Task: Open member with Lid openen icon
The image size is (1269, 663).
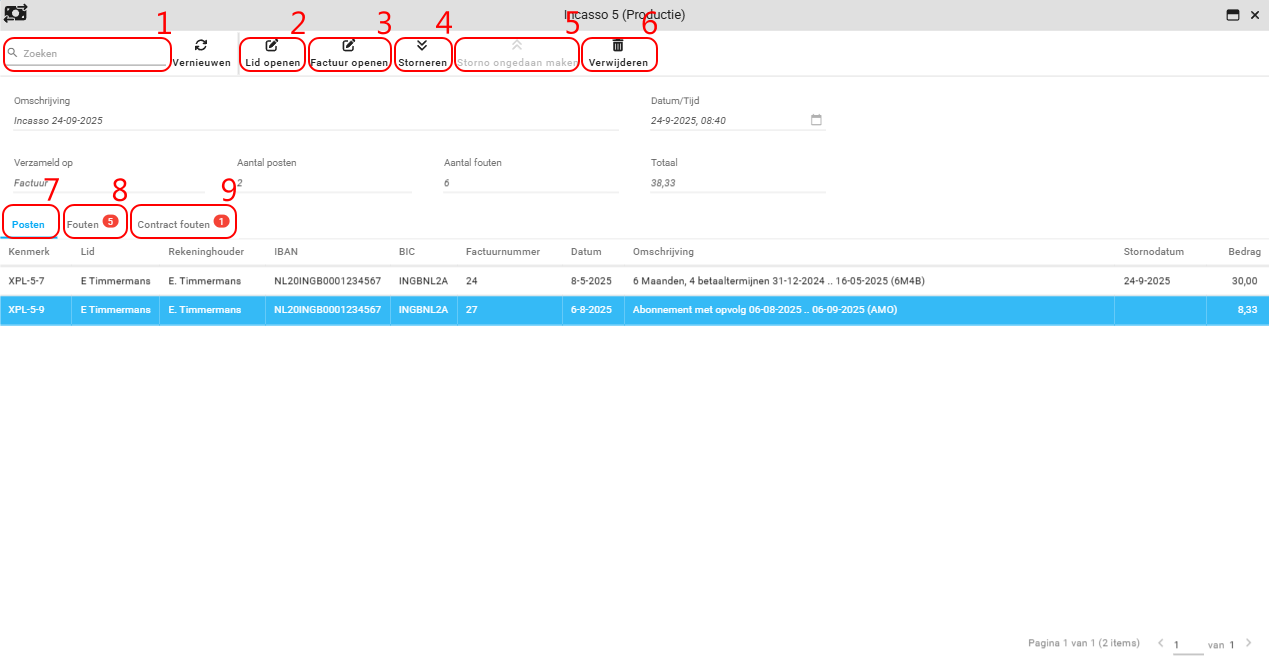Action: [272, 45]
